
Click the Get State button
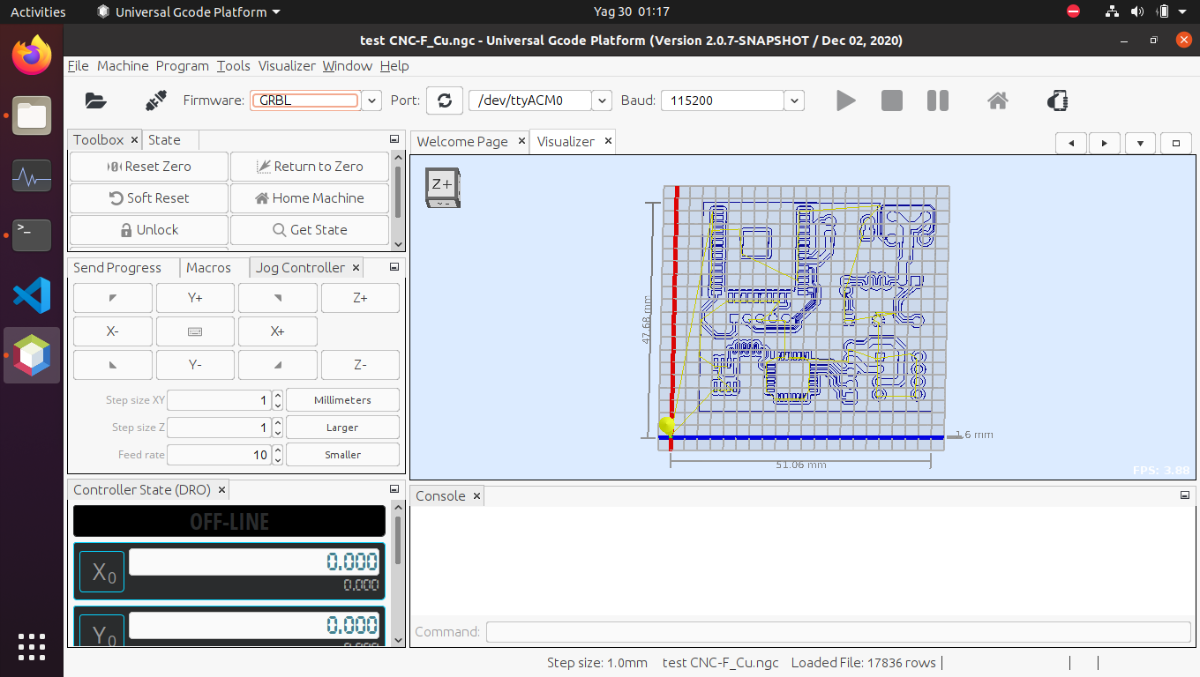click(310, 229)
